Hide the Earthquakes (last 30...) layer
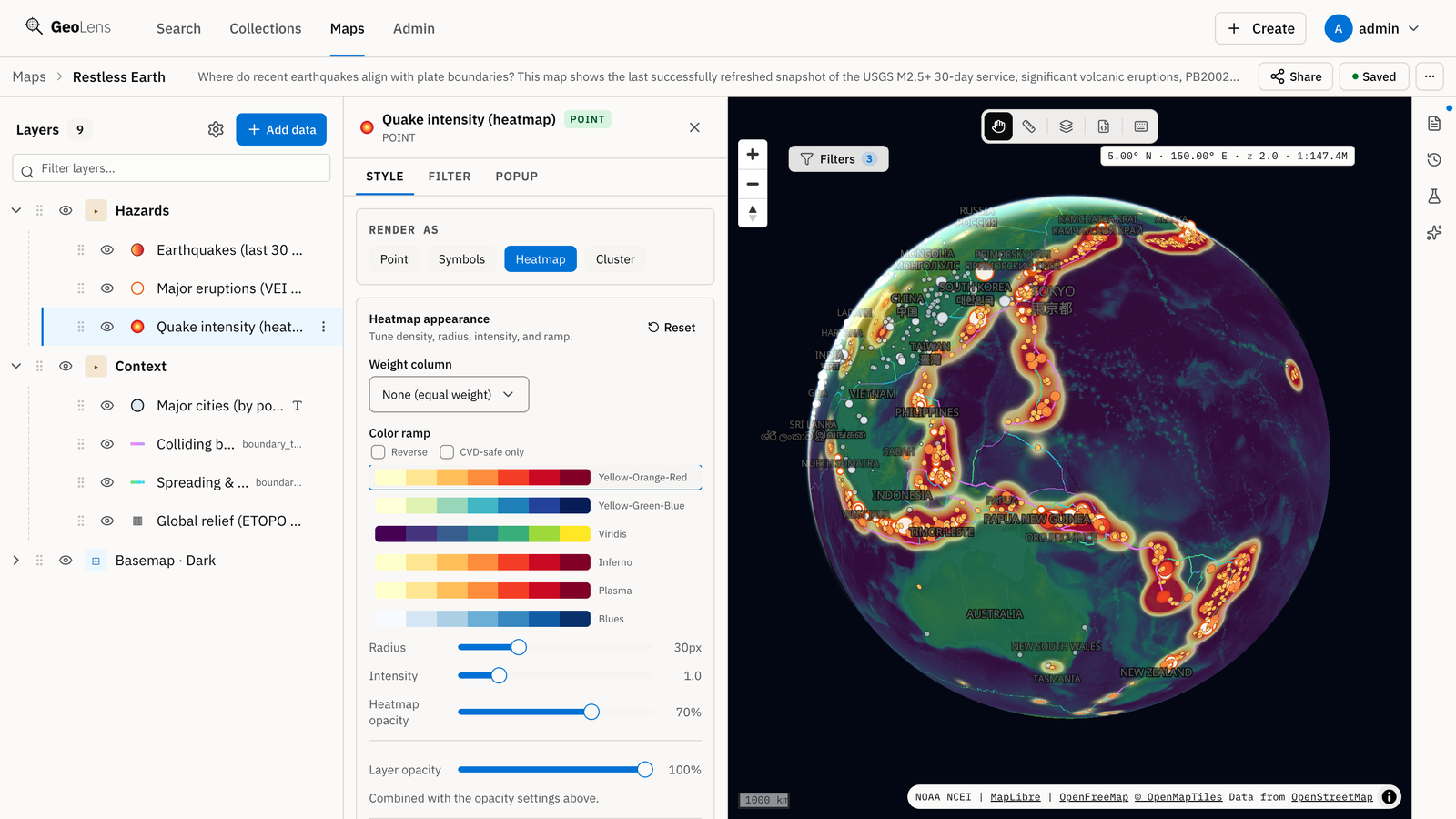Screen dimensions: 1456x819 coord(107,250)
